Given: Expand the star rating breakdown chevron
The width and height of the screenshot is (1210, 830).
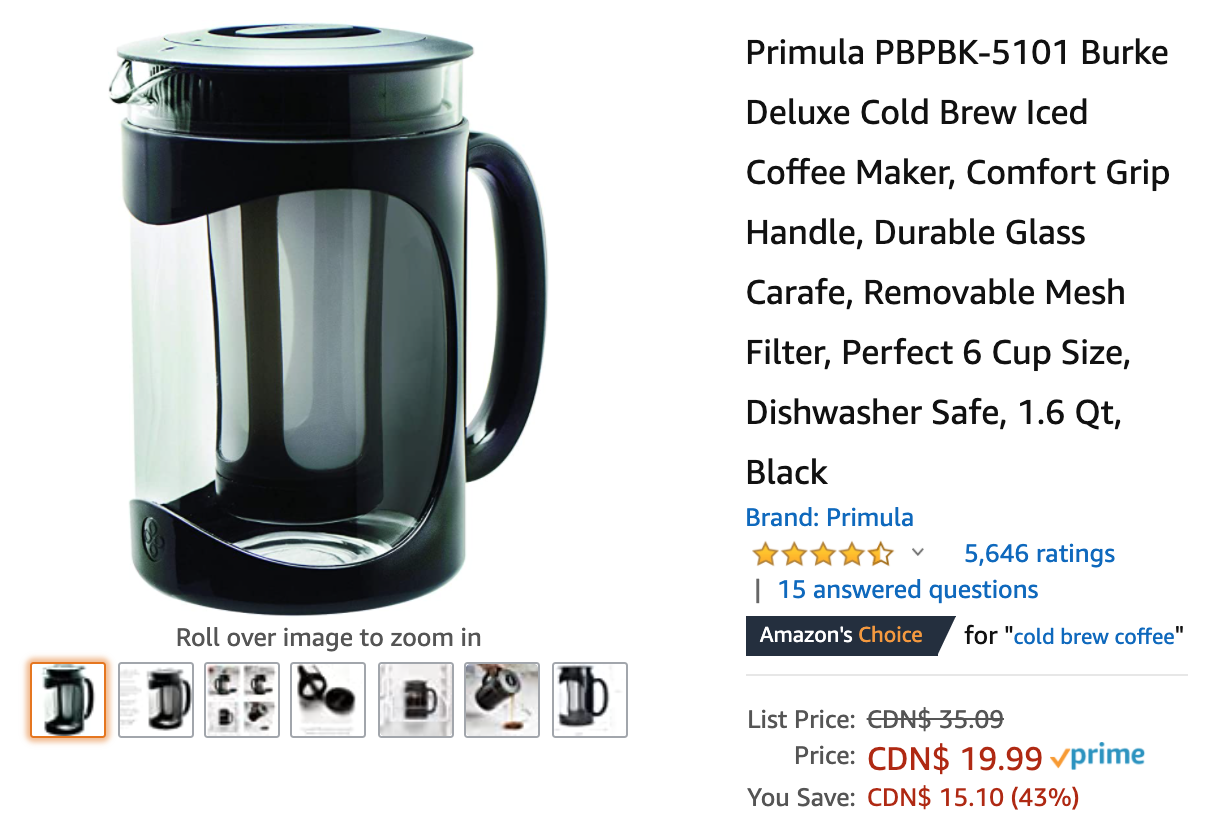Looking at the screenshot, I should pyautogui.click(x=918, y=552).
